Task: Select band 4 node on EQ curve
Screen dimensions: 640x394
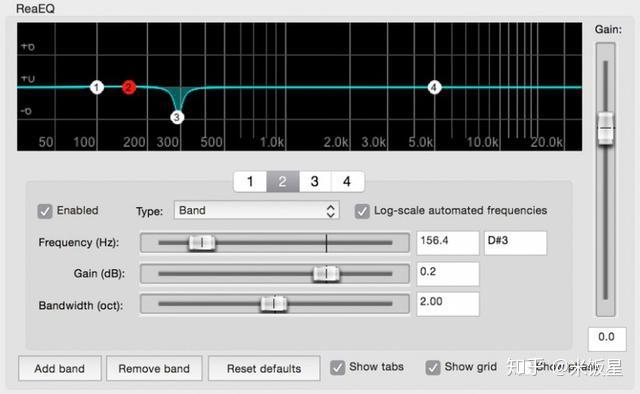Action: coord(434,87)
